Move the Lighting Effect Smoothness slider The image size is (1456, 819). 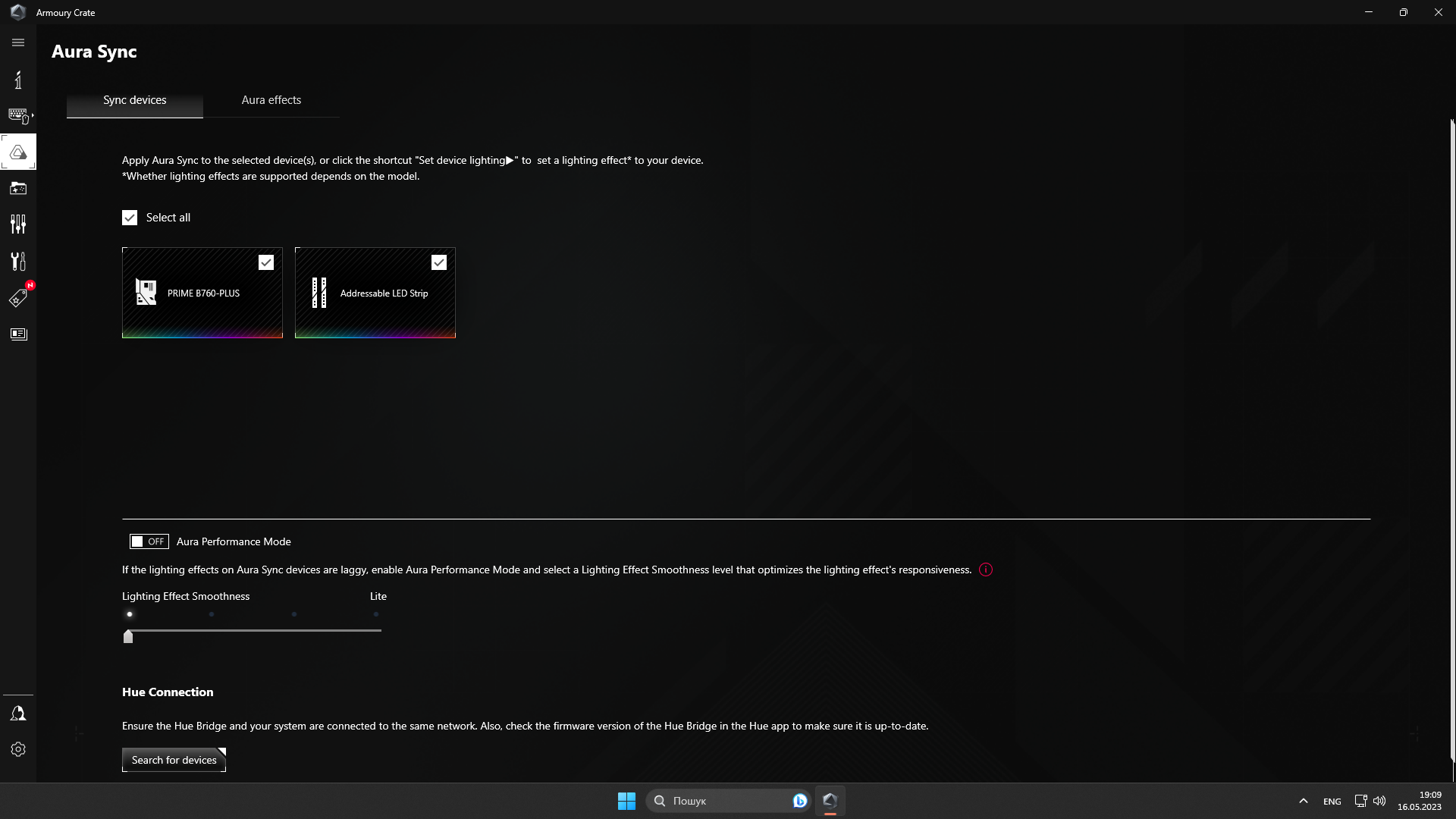click(127, 637)
